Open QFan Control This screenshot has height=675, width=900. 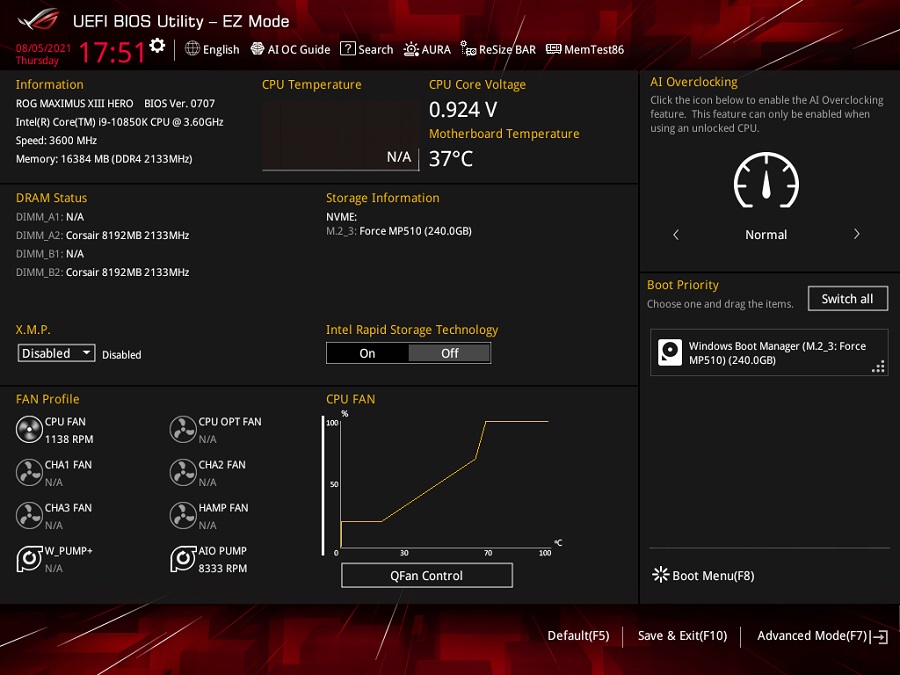[426, 576]
